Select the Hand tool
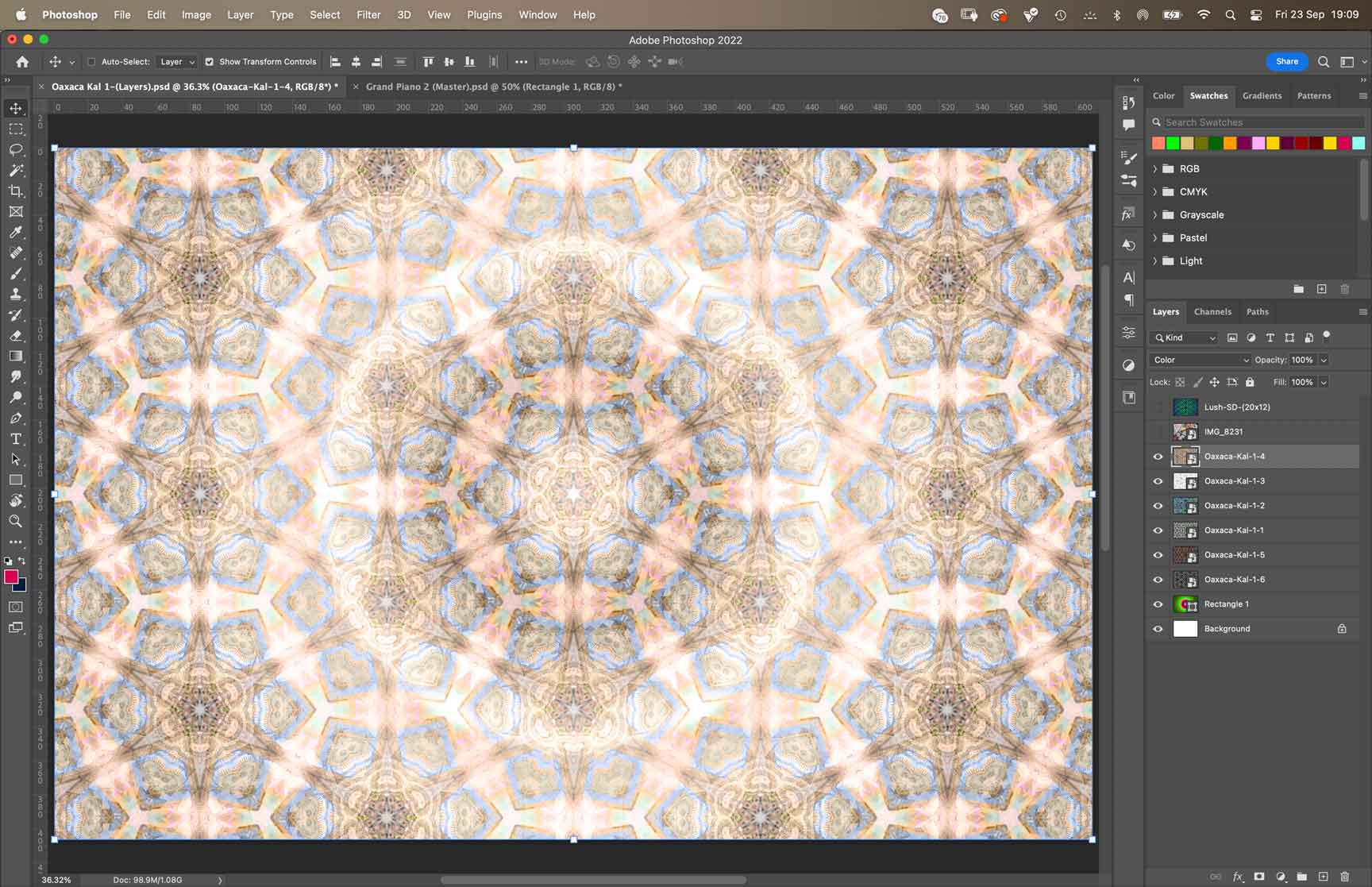1372x887 pixels. [16, 500]
